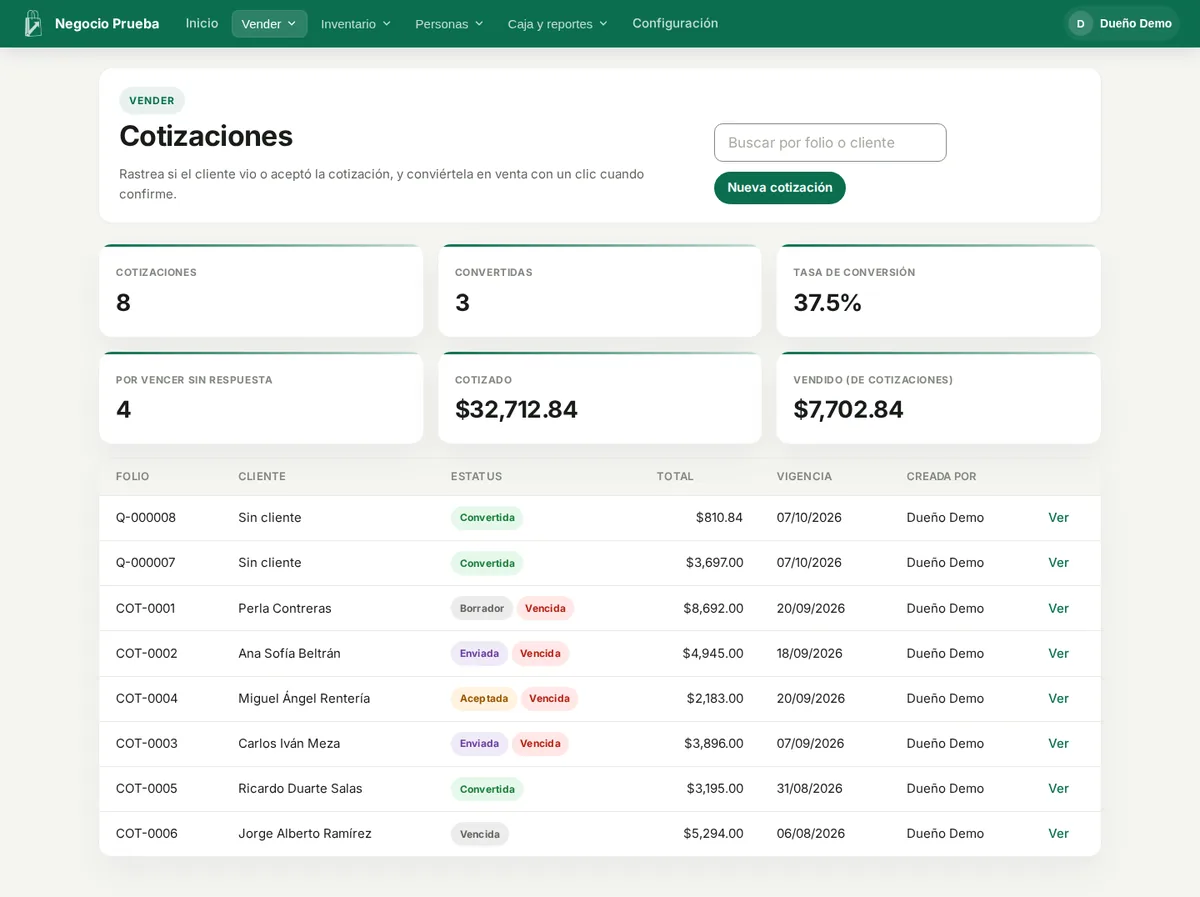1200x897 pixels.
Task: Click Nueva cotización button
Action: 780,188
